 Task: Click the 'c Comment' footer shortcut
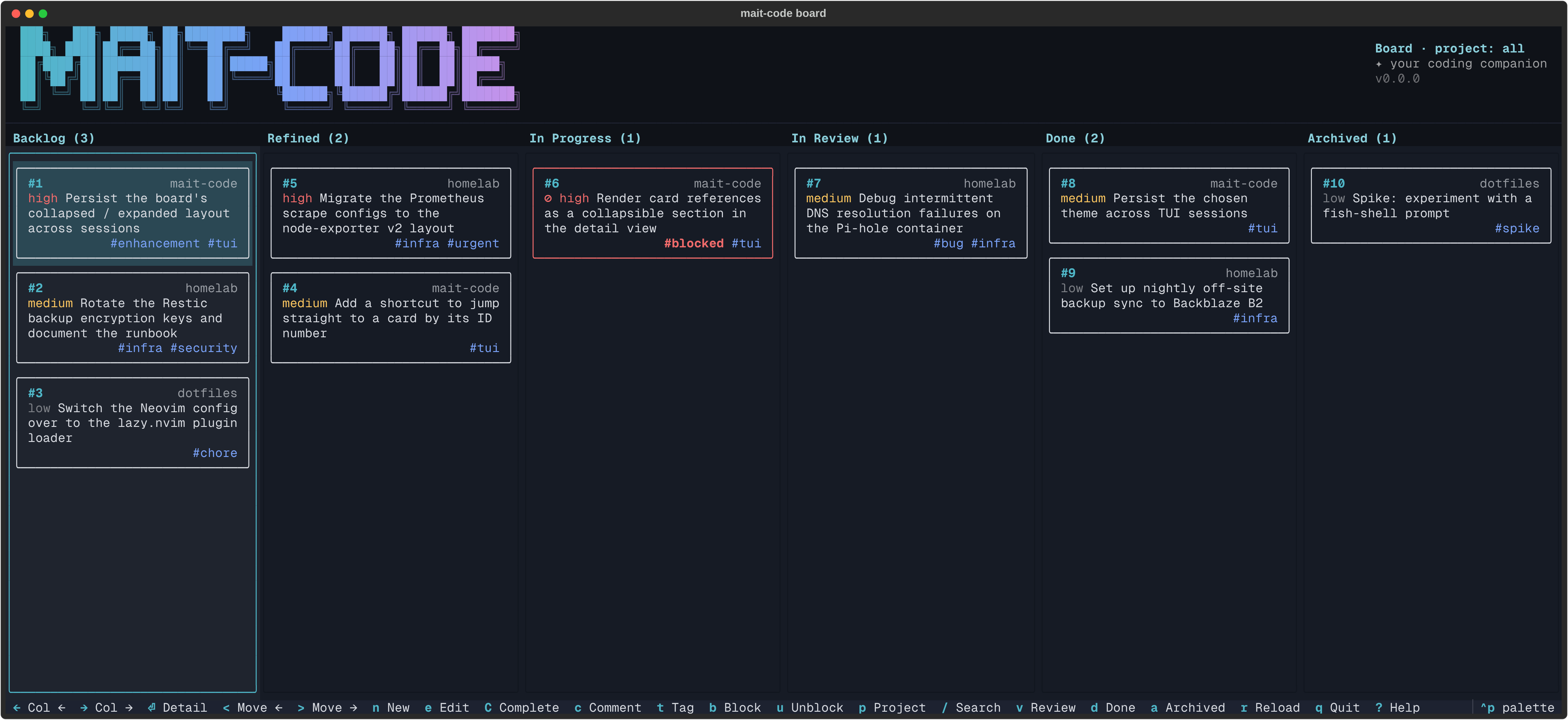coord(608,708)
